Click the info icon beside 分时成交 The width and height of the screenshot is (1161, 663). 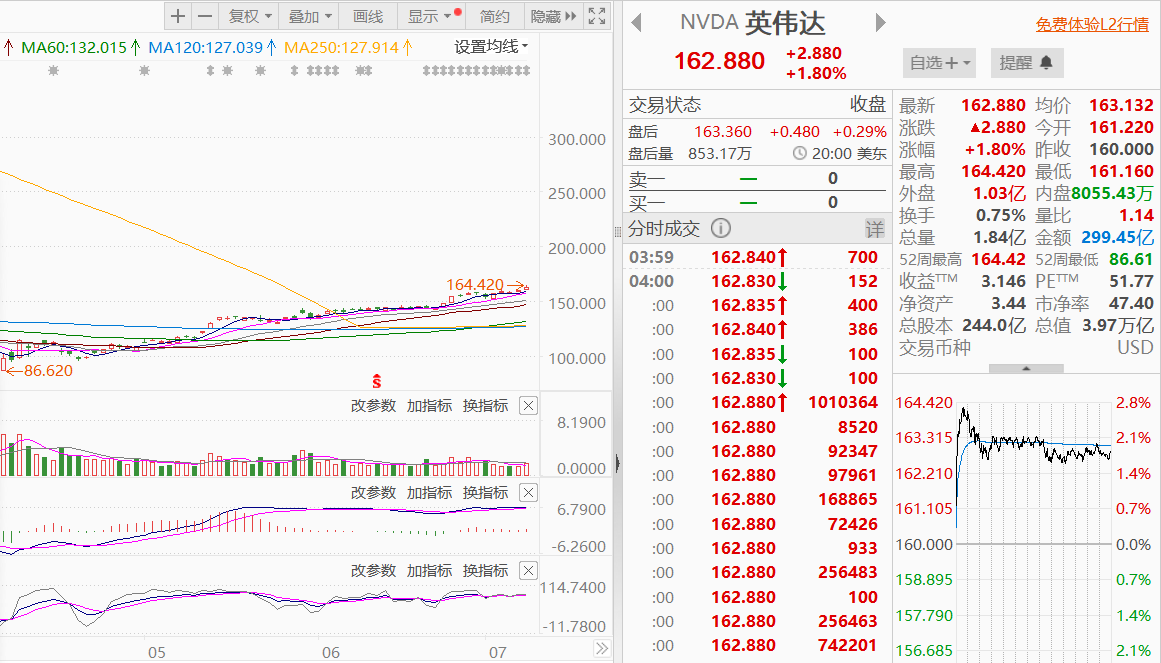(720, 228)
